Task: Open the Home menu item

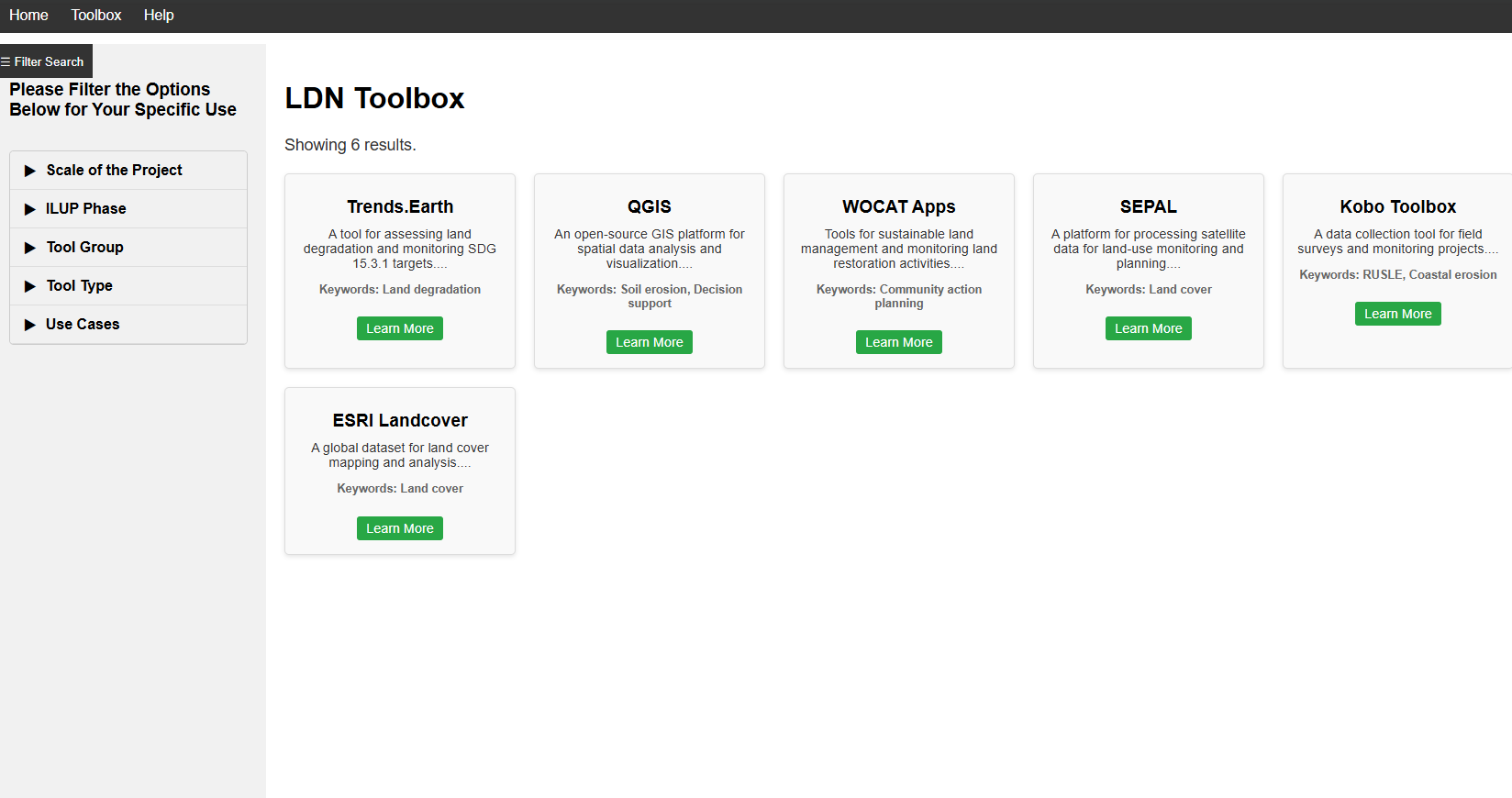Action: click(x=28, y=16)
